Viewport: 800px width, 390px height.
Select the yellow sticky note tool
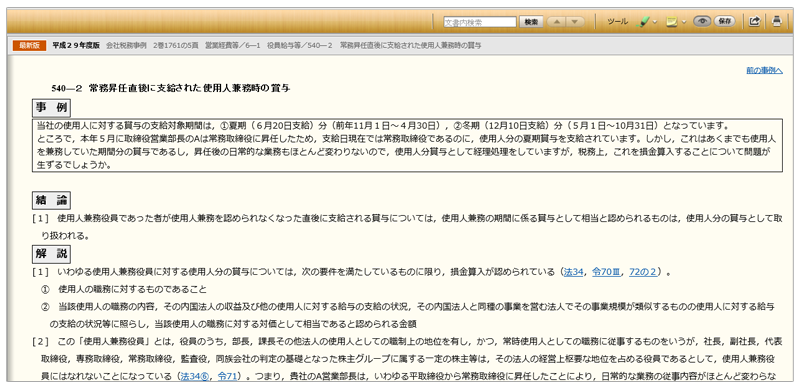(672, 22)
